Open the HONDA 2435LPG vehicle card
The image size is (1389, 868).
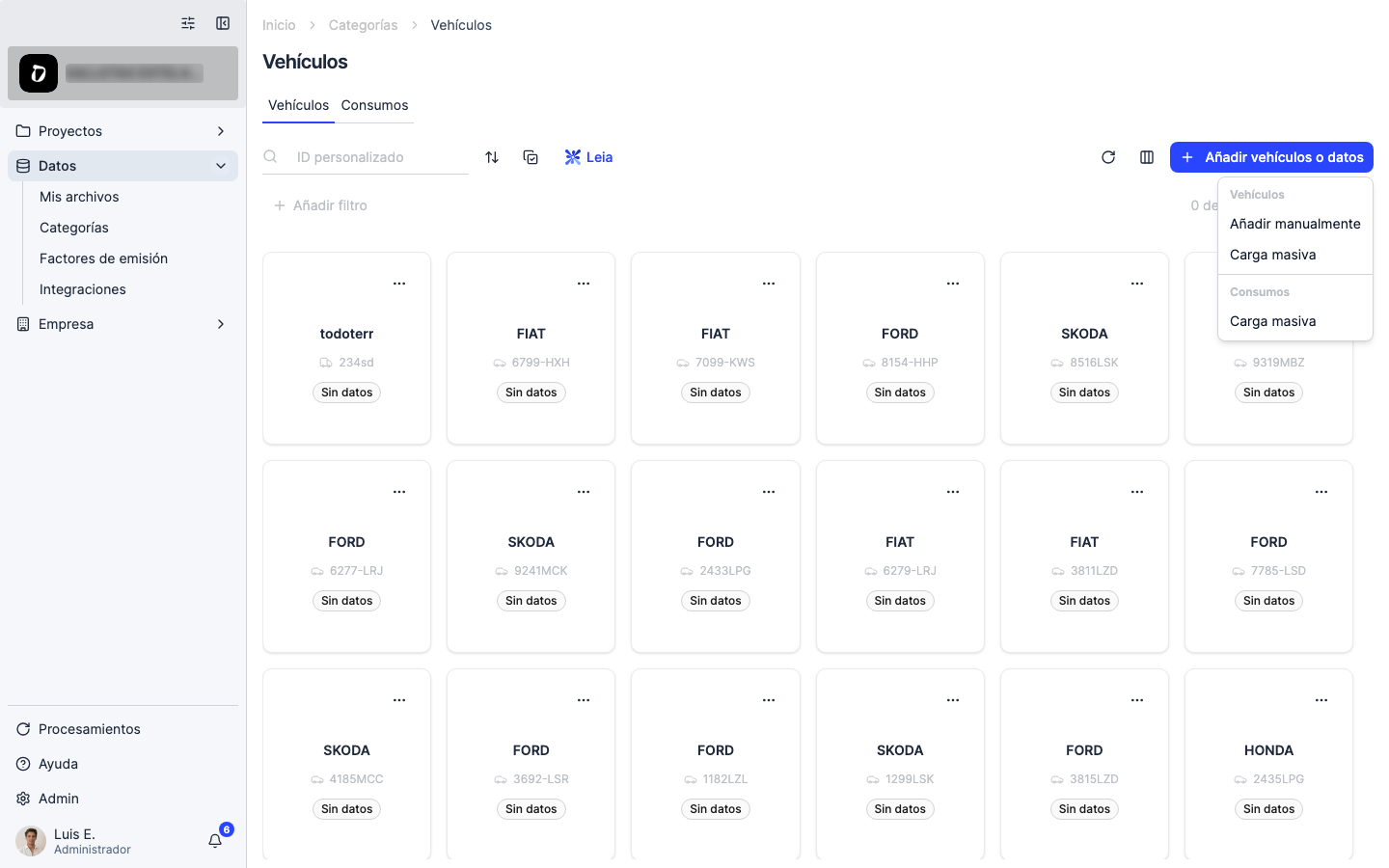click(x=1268, y=764)
